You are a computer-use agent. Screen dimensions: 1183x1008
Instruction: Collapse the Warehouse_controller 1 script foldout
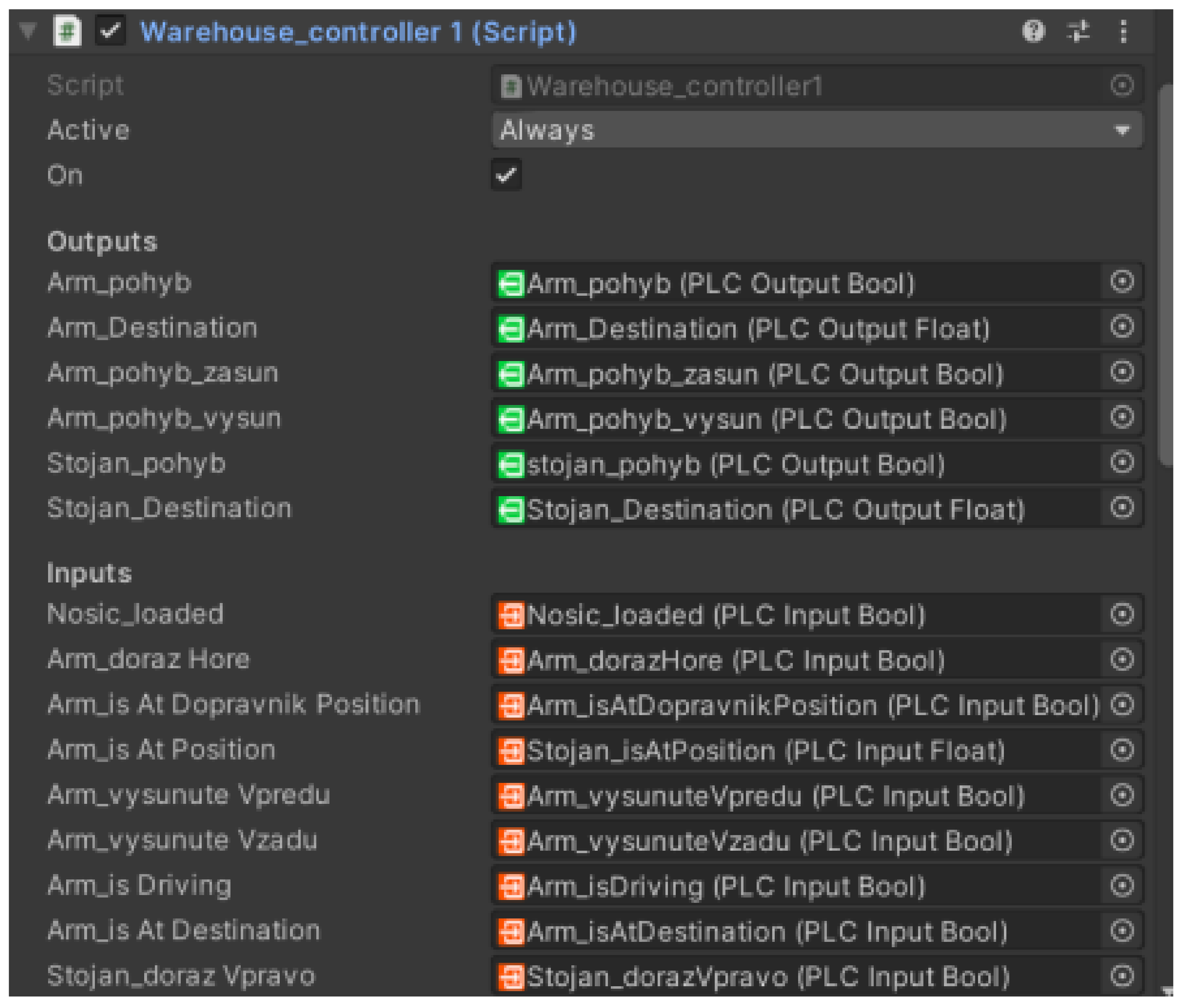coord(28,31)
